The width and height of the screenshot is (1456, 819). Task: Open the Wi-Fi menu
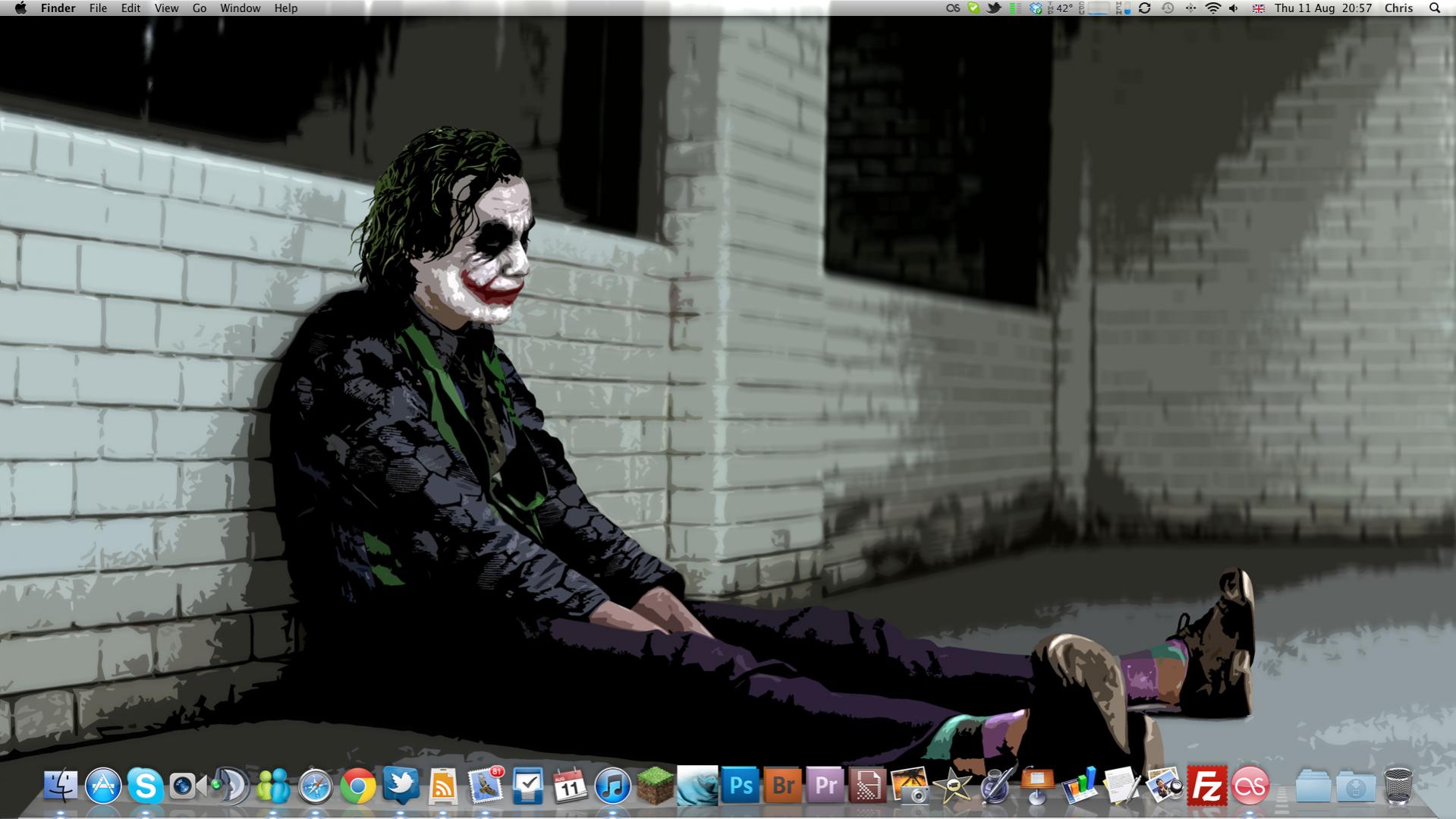[1213, 8]
